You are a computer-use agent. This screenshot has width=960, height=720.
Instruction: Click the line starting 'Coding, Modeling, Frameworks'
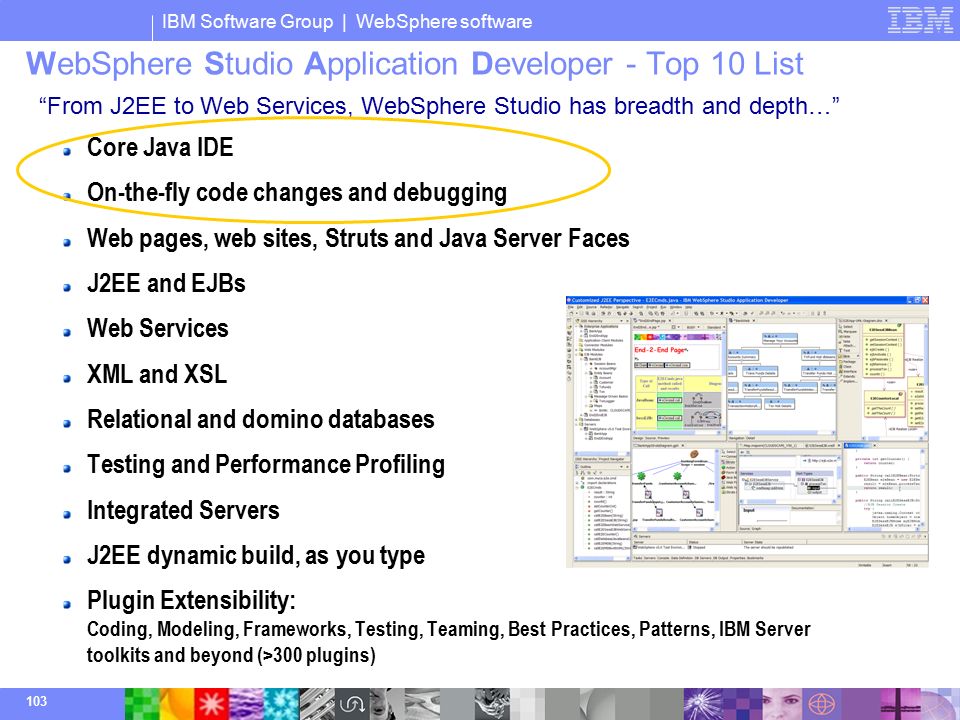449,629
